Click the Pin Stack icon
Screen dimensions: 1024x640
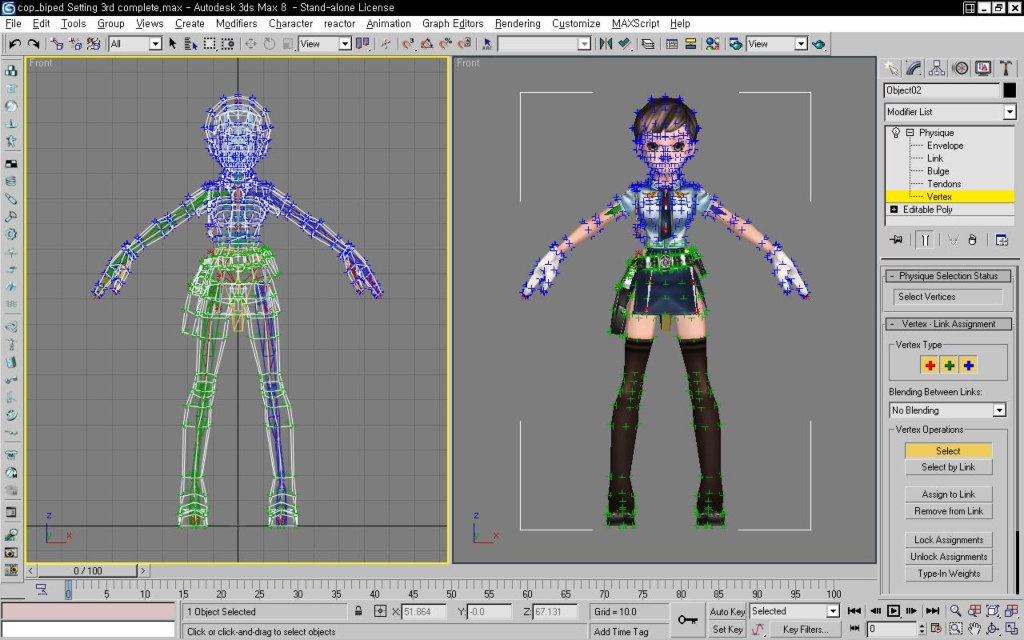click(896, 240)
